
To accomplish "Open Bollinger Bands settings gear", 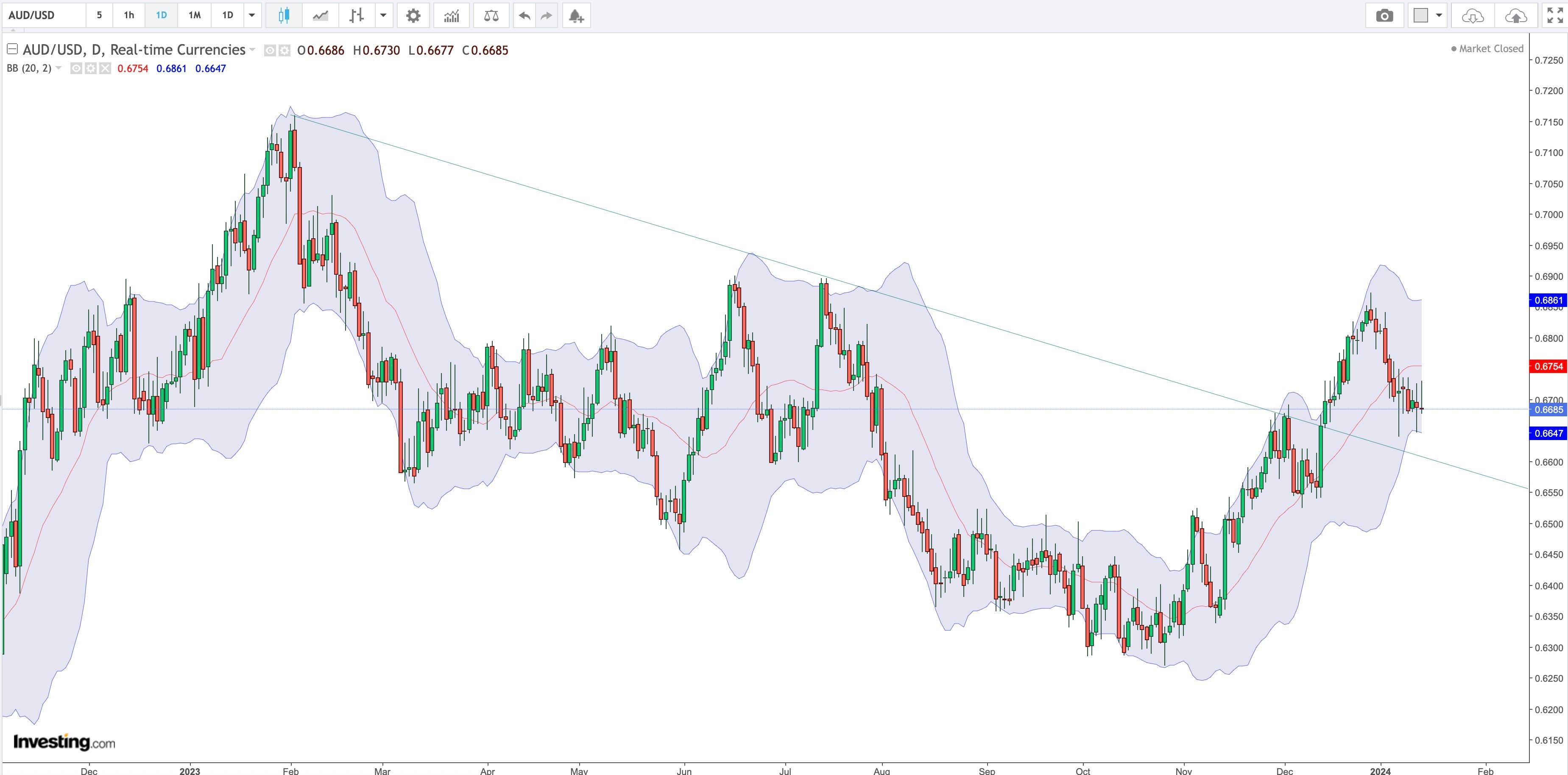I will coord(91,68).
